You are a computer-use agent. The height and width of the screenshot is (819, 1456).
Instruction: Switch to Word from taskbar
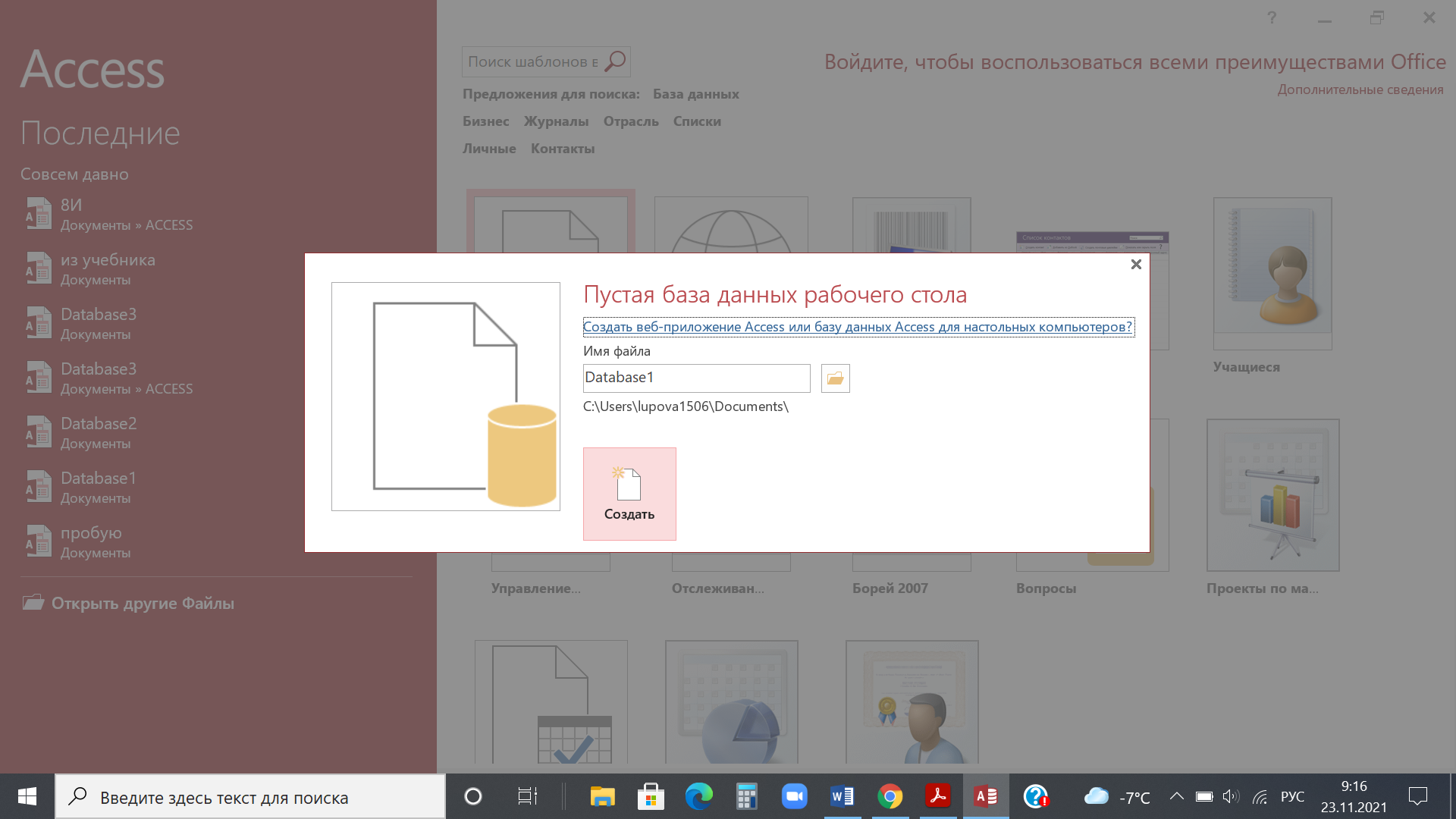(x=842, y=796)
